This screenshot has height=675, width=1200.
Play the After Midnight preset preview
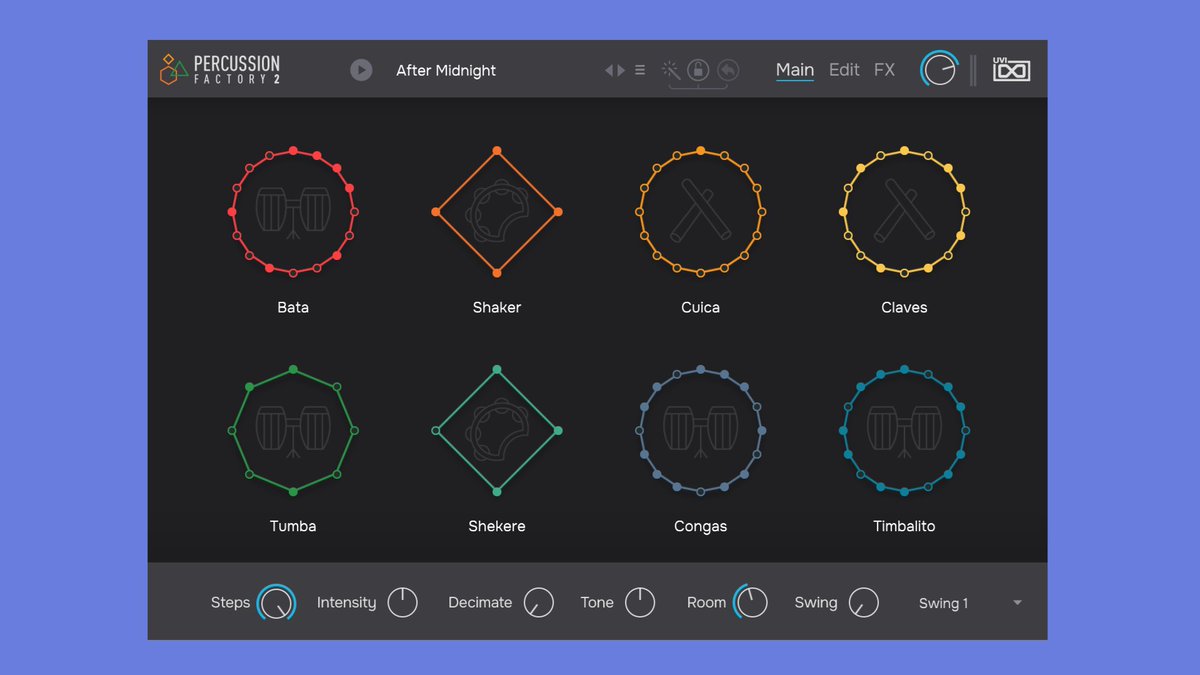coord(361,70)
